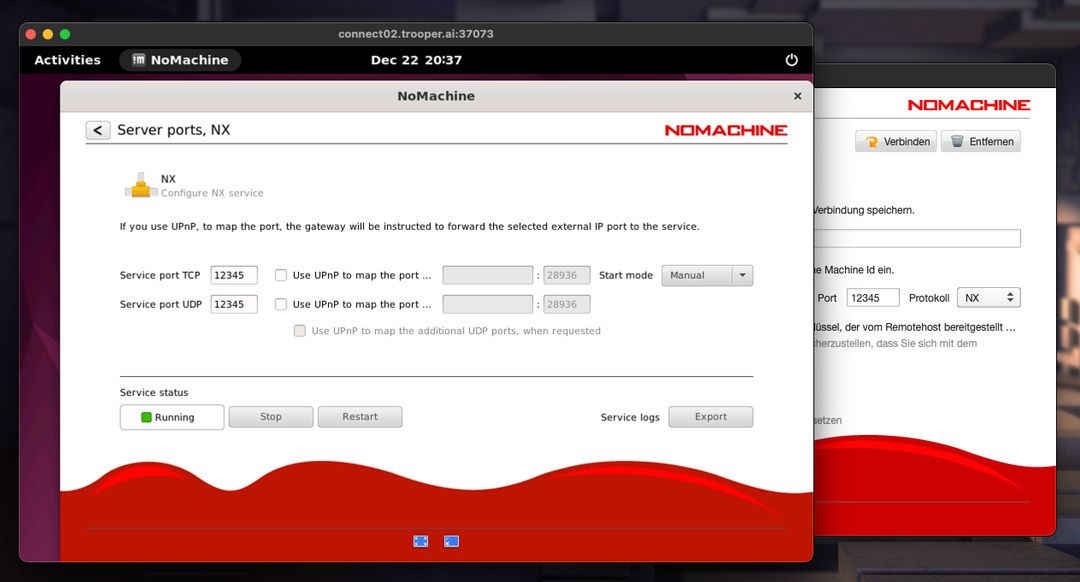Export the service logs
1080x582 pixels.
point(711,416)
